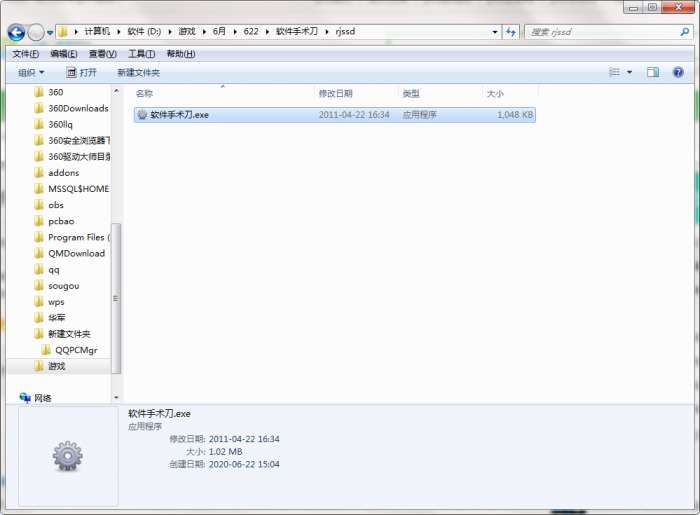The width and height of the screenshot is (700, 515).
Task: Click the large gear thumbnail in details pane
Action: coord(67,456)
